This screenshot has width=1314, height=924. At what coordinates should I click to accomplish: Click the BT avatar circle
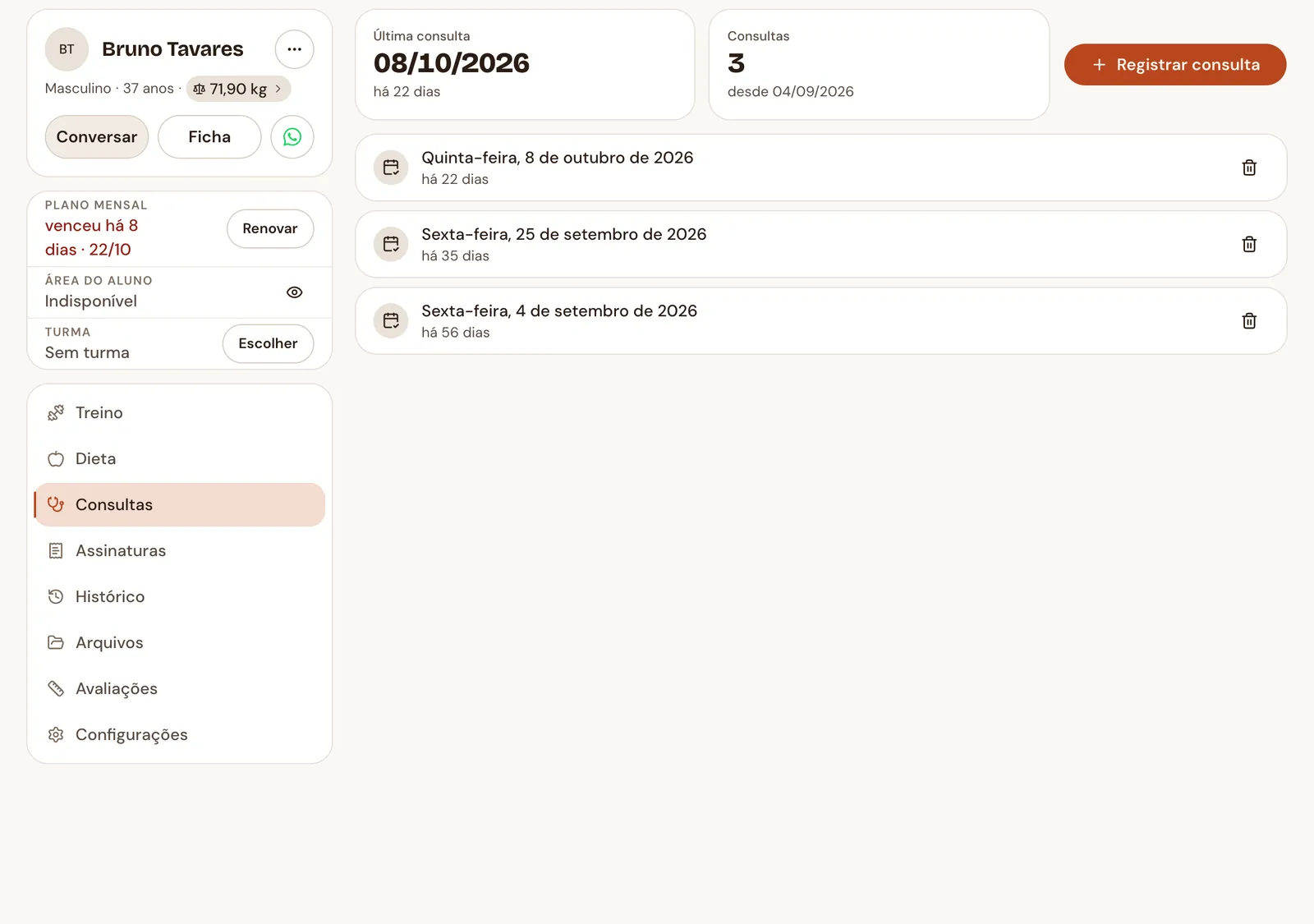(x=67, y=49)
